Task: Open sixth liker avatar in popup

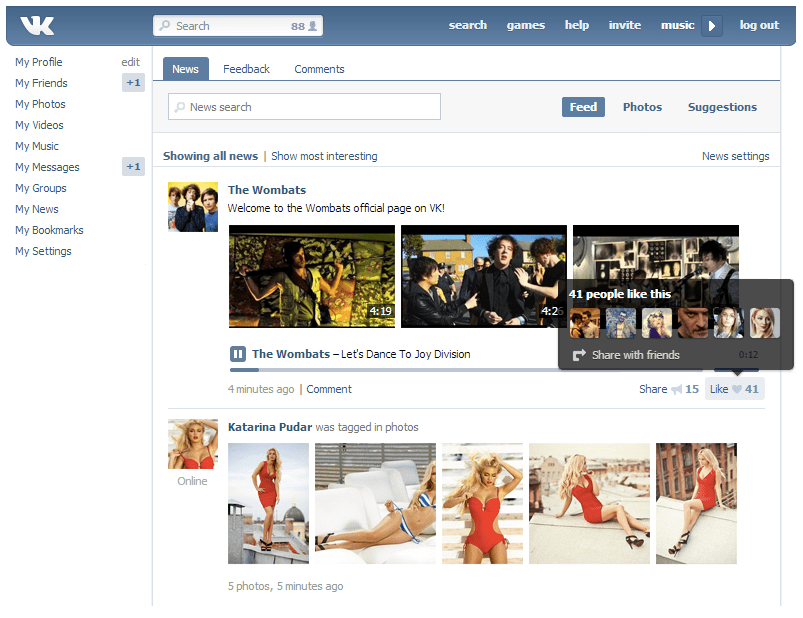Action: point(765,323)
